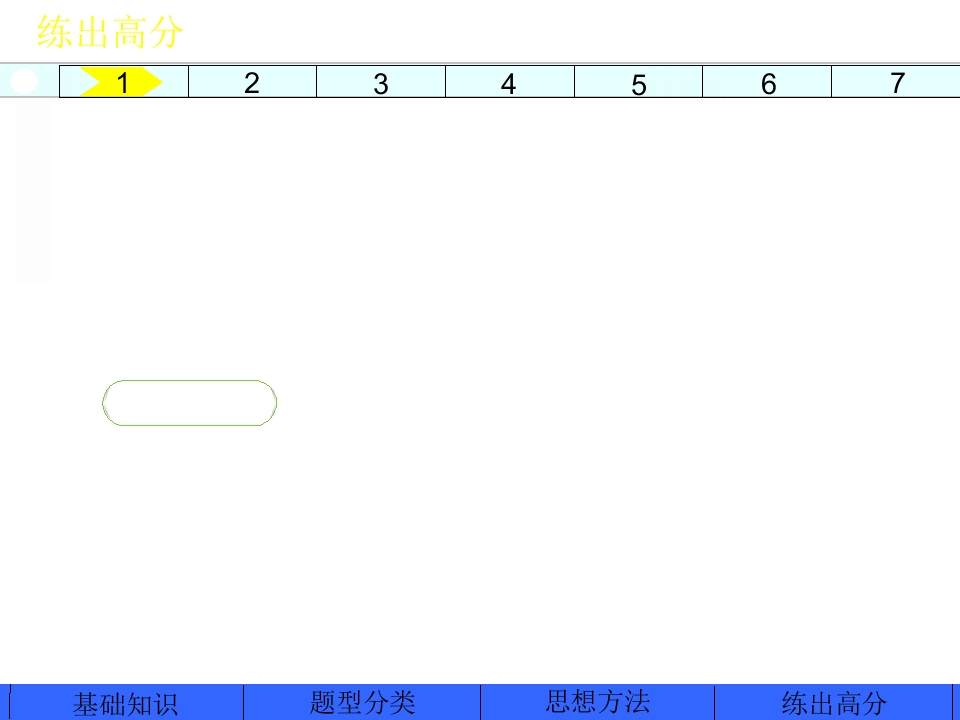Click the yellow 练出高分 title heading
The height and width of the screenshot is (720, 960).
tap(110, 32)
